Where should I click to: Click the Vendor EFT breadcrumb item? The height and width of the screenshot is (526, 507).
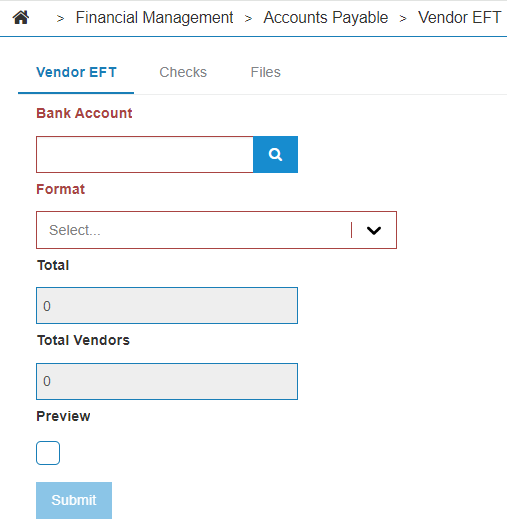459,17
